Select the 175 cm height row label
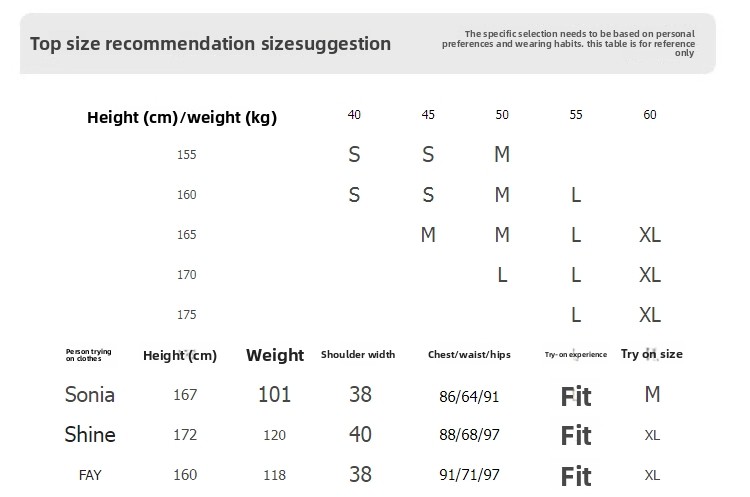The width and height of the screenshot is (750, 497). pyautogui.click(x=187, y=315)
